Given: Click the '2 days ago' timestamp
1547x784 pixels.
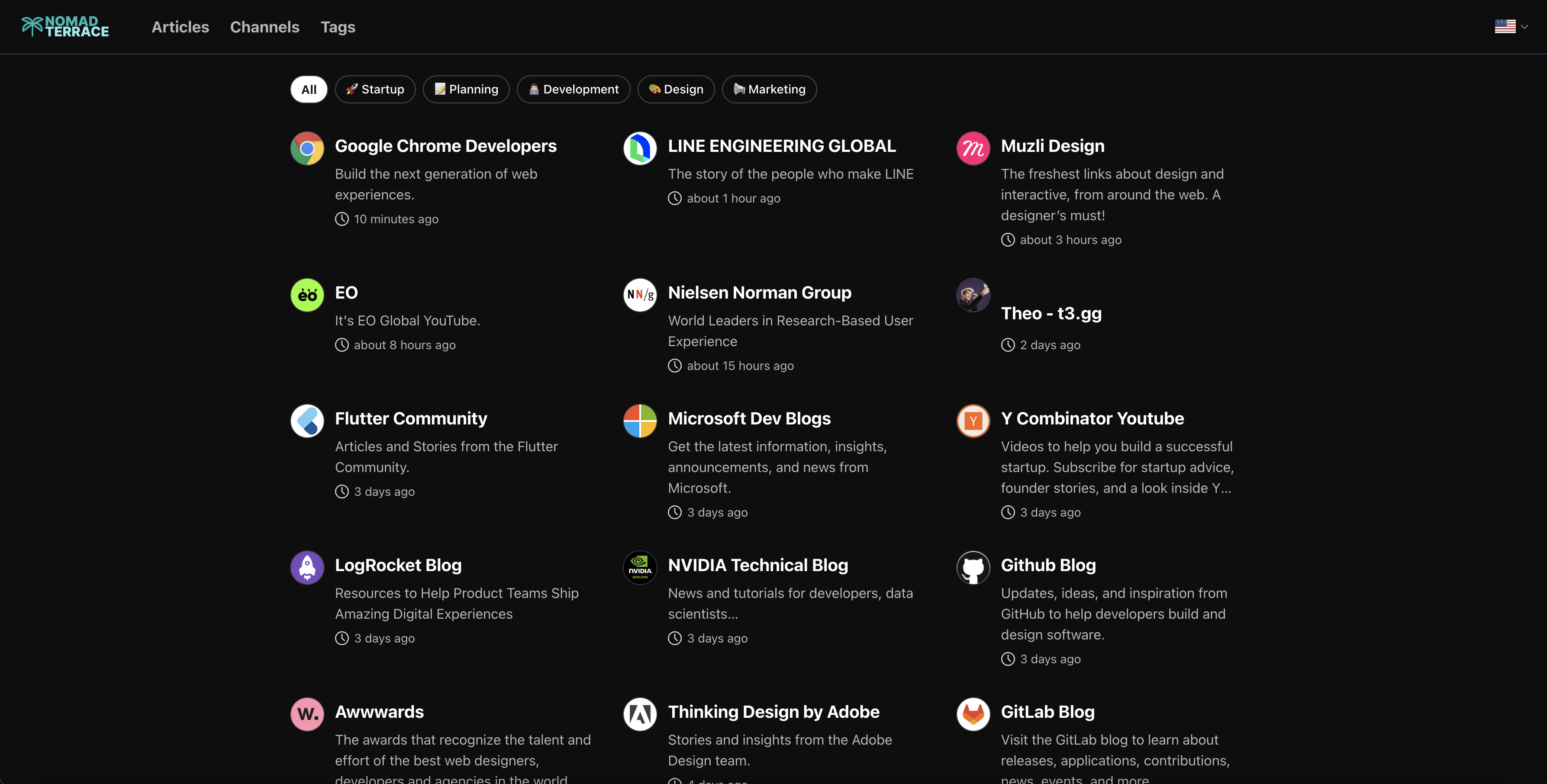Looking at the screenshot, I should (1051, 345).
